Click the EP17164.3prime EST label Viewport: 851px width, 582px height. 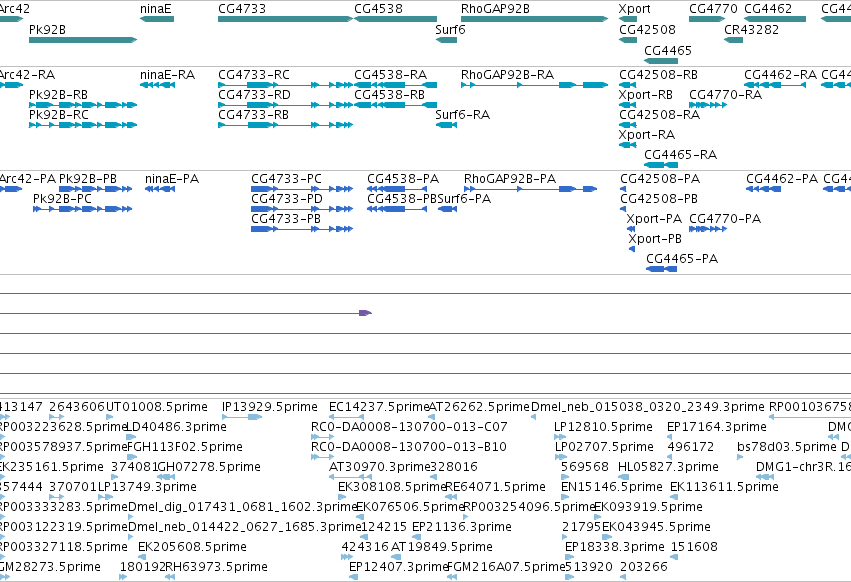[x=717, y=427]
